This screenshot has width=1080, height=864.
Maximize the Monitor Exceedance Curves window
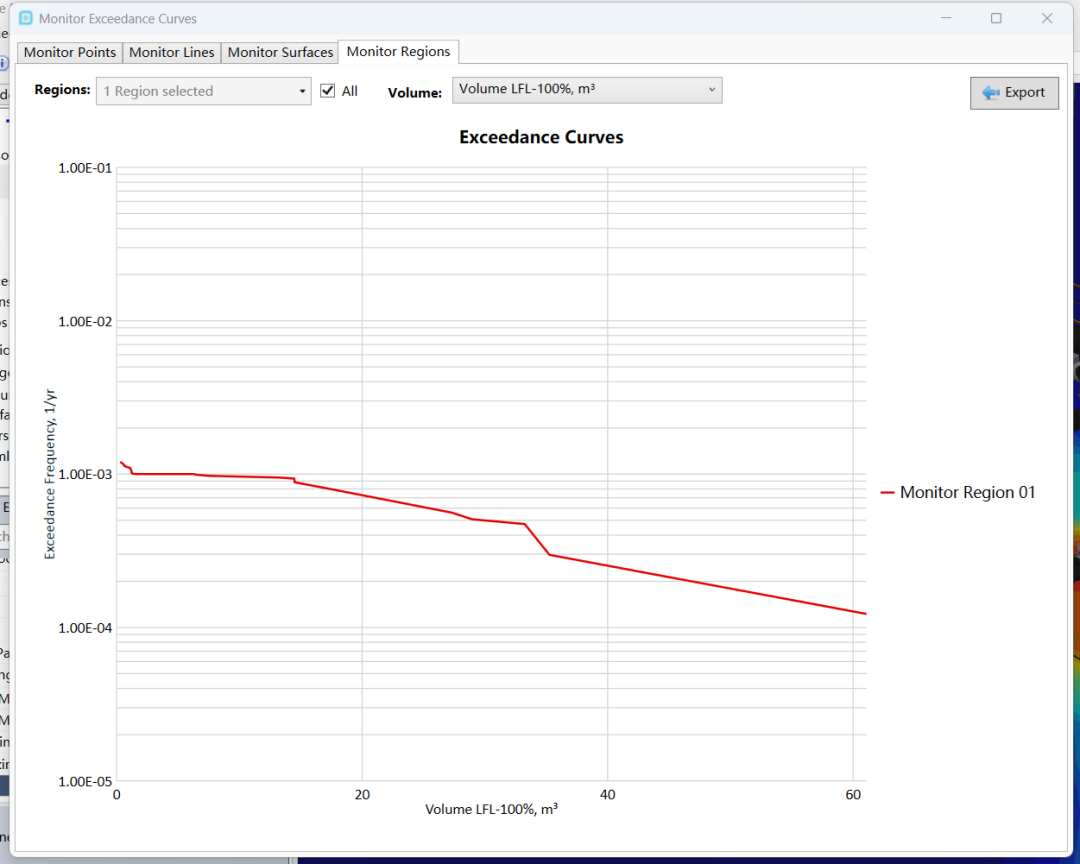coord(996,19)
